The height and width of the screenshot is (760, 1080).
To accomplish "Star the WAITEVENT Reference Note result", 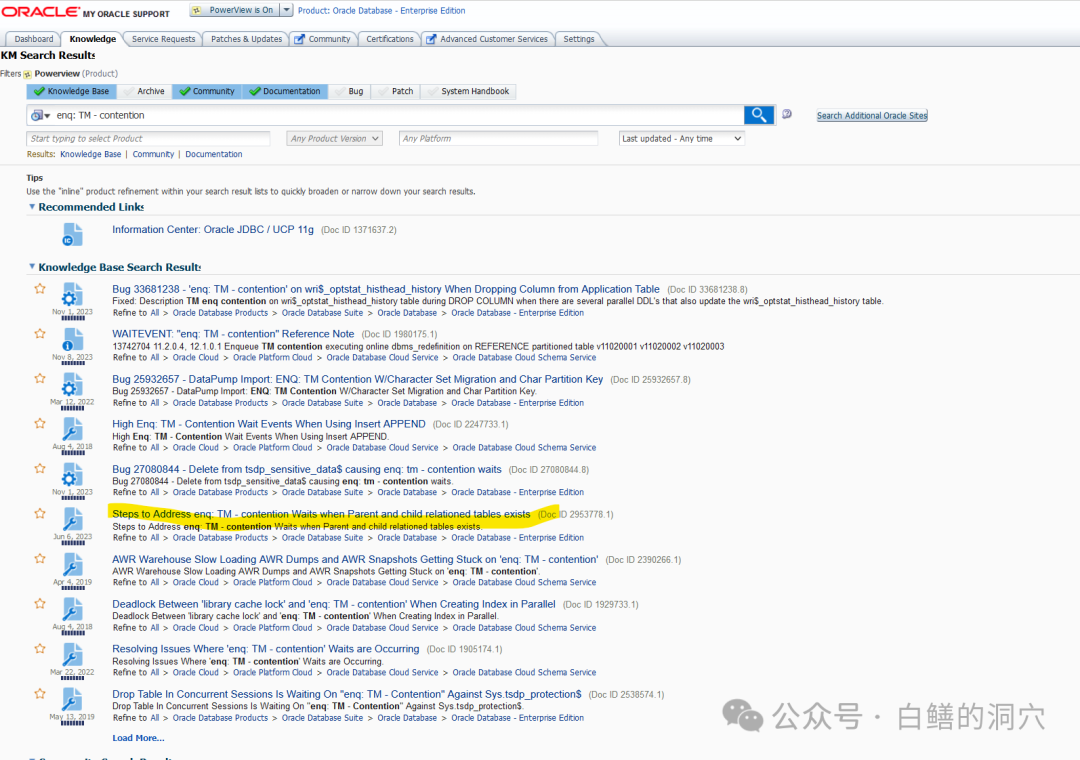I will 40,333.
